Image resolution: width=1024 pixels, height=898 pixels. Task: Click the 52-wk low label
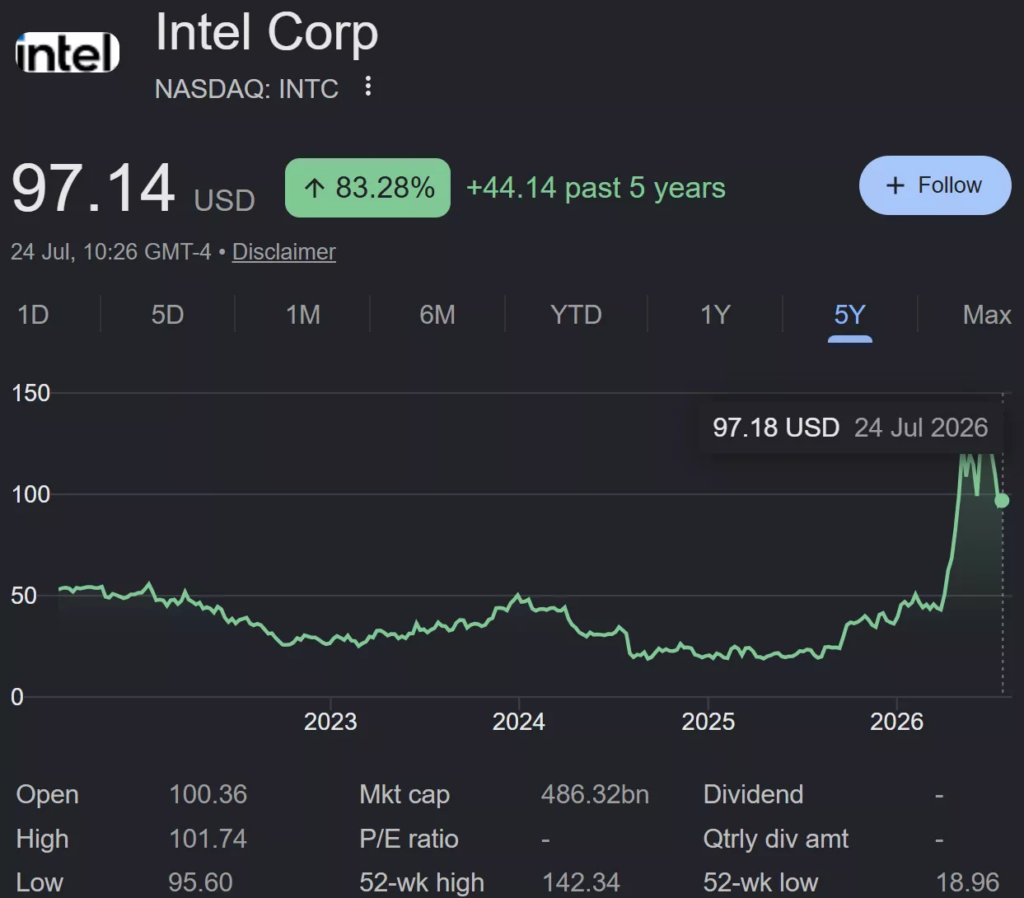click(x=760, y=883)
